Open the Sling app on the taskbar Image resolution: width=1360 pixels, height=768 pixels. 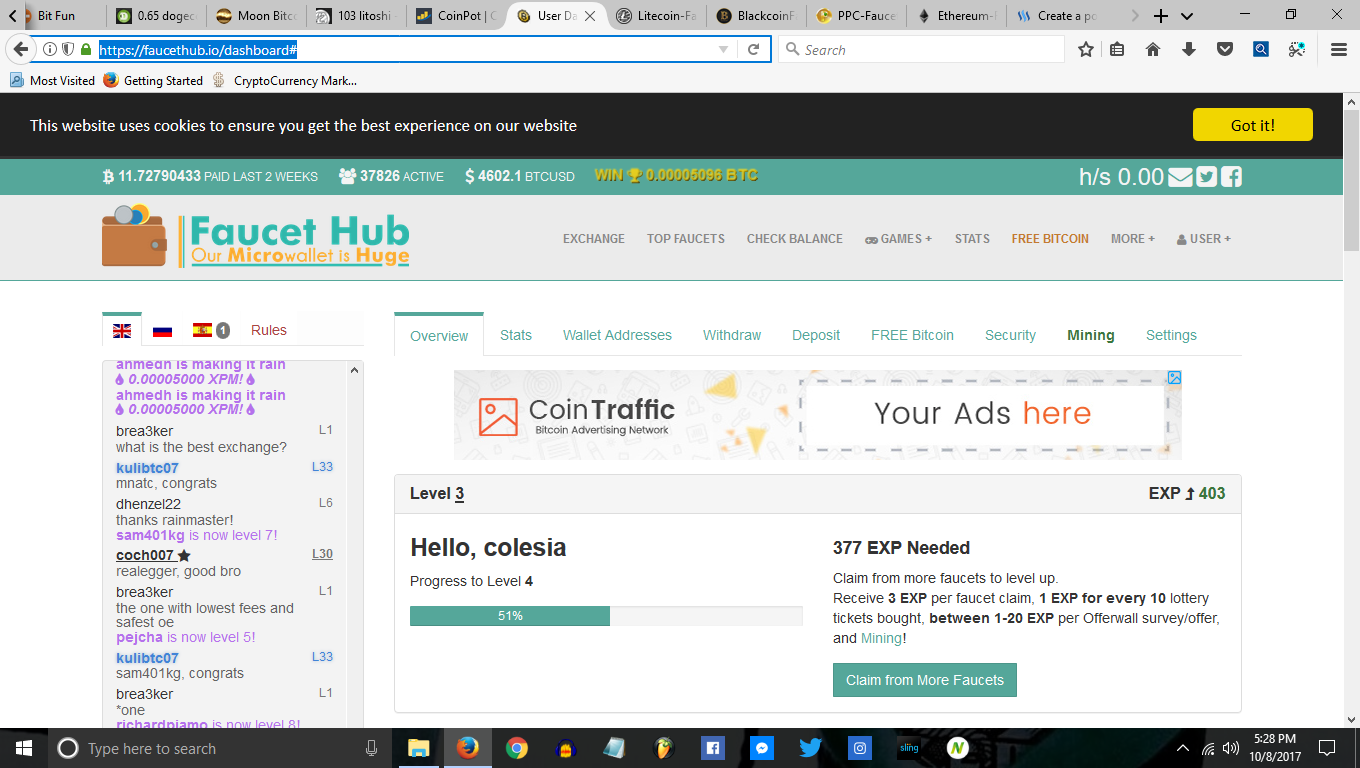pyautogui.click(x=908, y=748)
